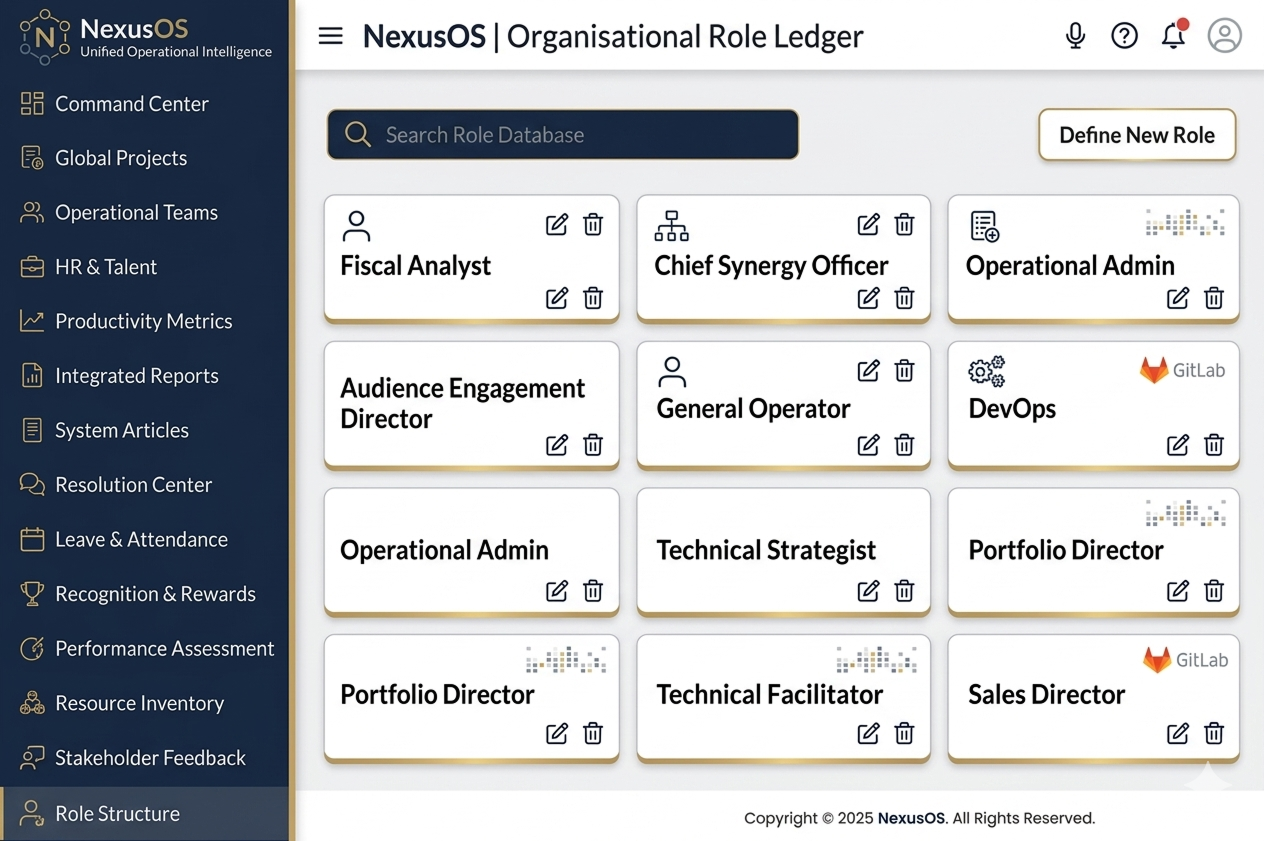Open the help question mark icon
The image size is (1264, 841).
[1124, 36]
